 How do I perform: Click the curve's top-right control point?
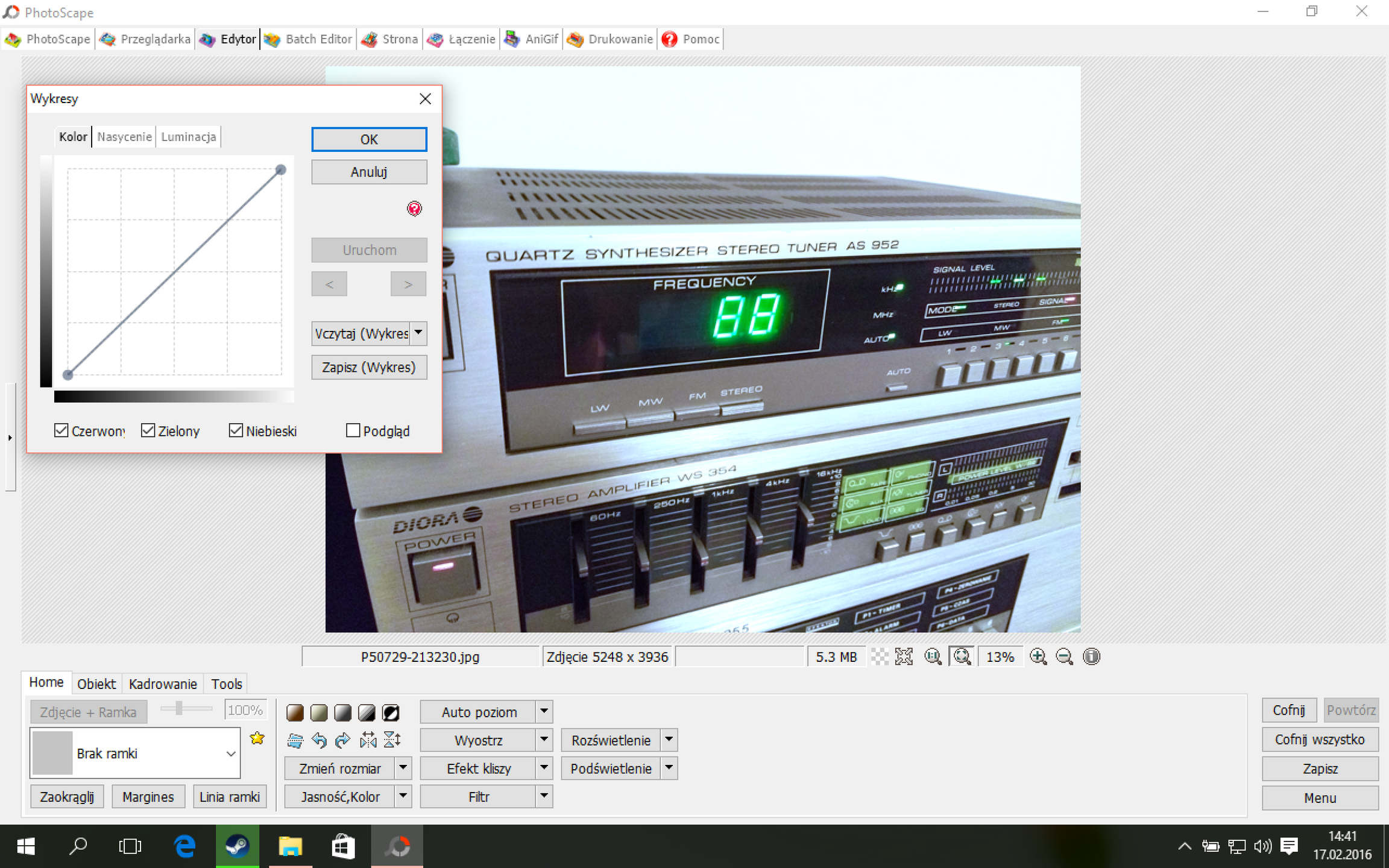click(281, 170)
